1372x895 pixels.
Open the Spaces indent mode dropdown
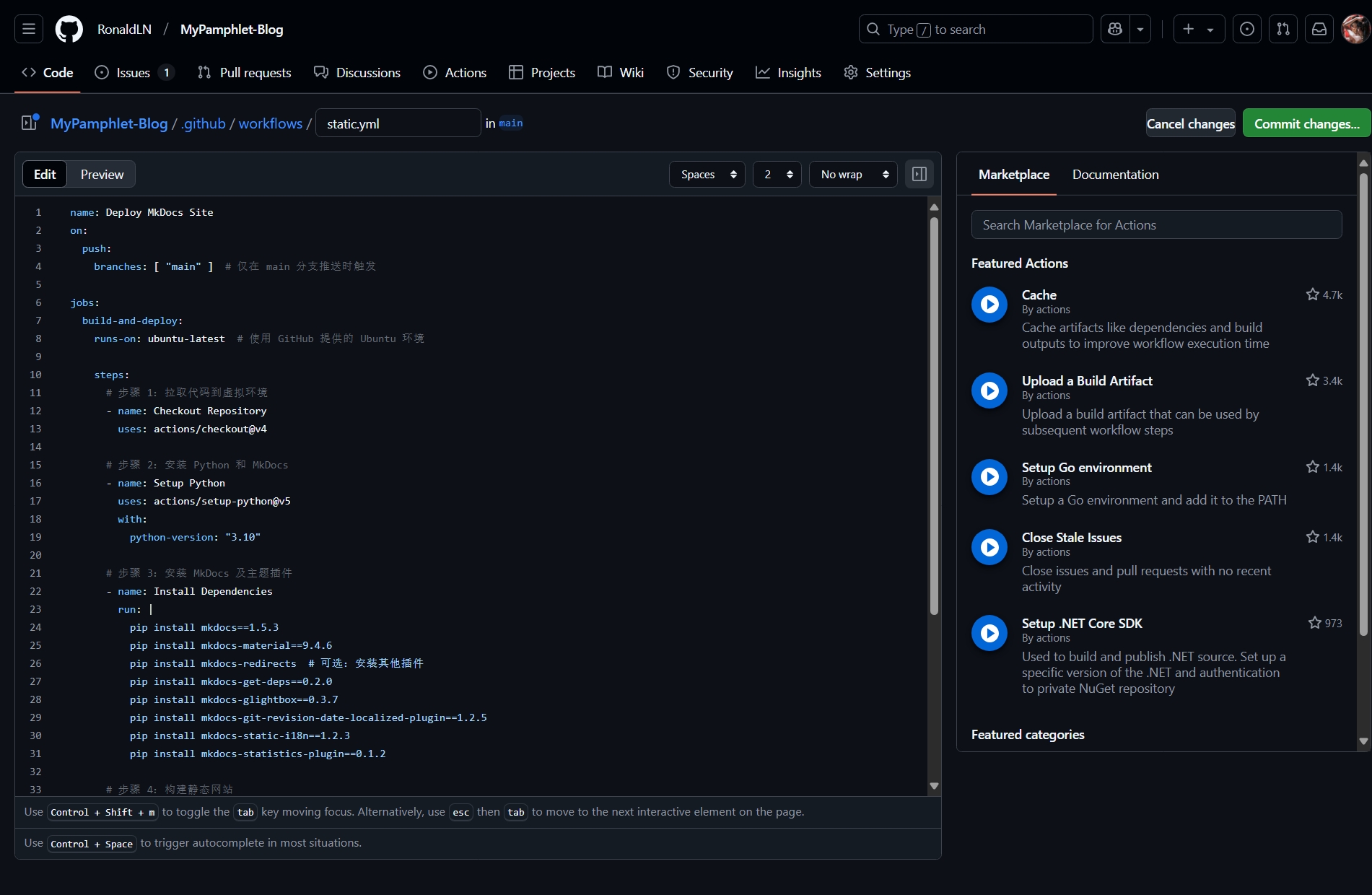707,174
